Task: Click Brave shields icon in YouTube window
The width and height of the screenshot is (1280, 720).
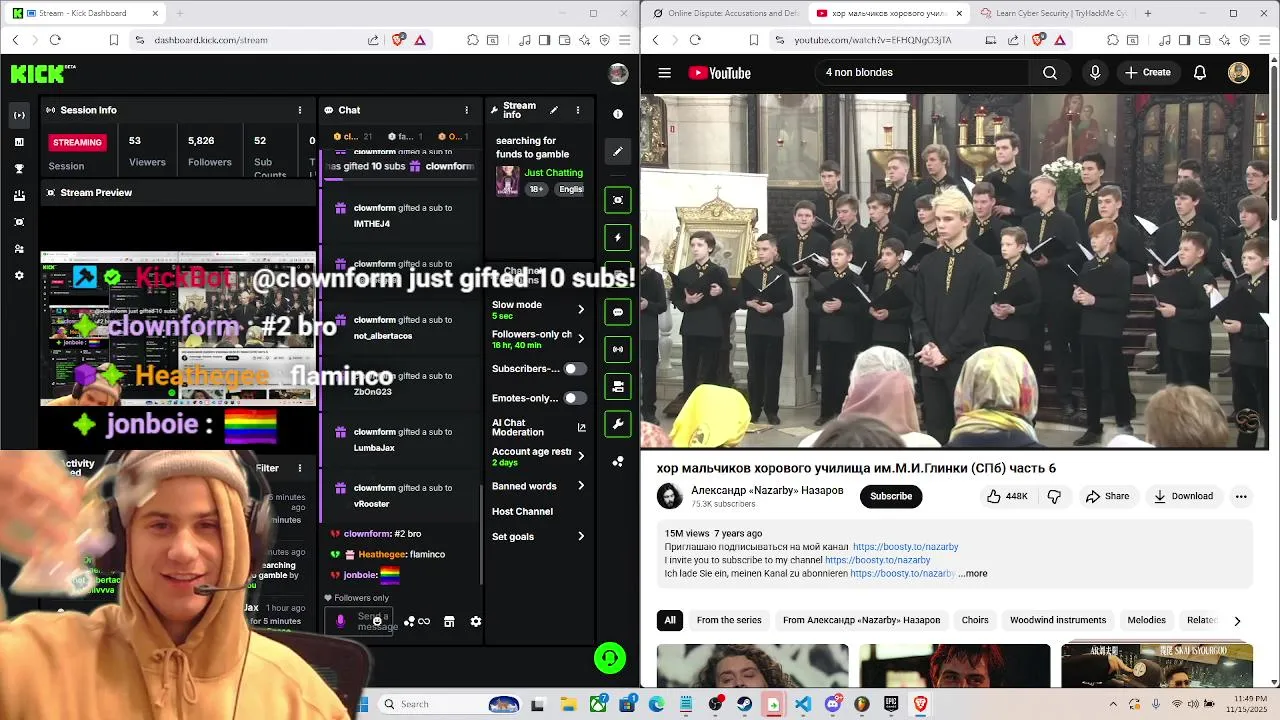Action: (x=1038, y=40)
